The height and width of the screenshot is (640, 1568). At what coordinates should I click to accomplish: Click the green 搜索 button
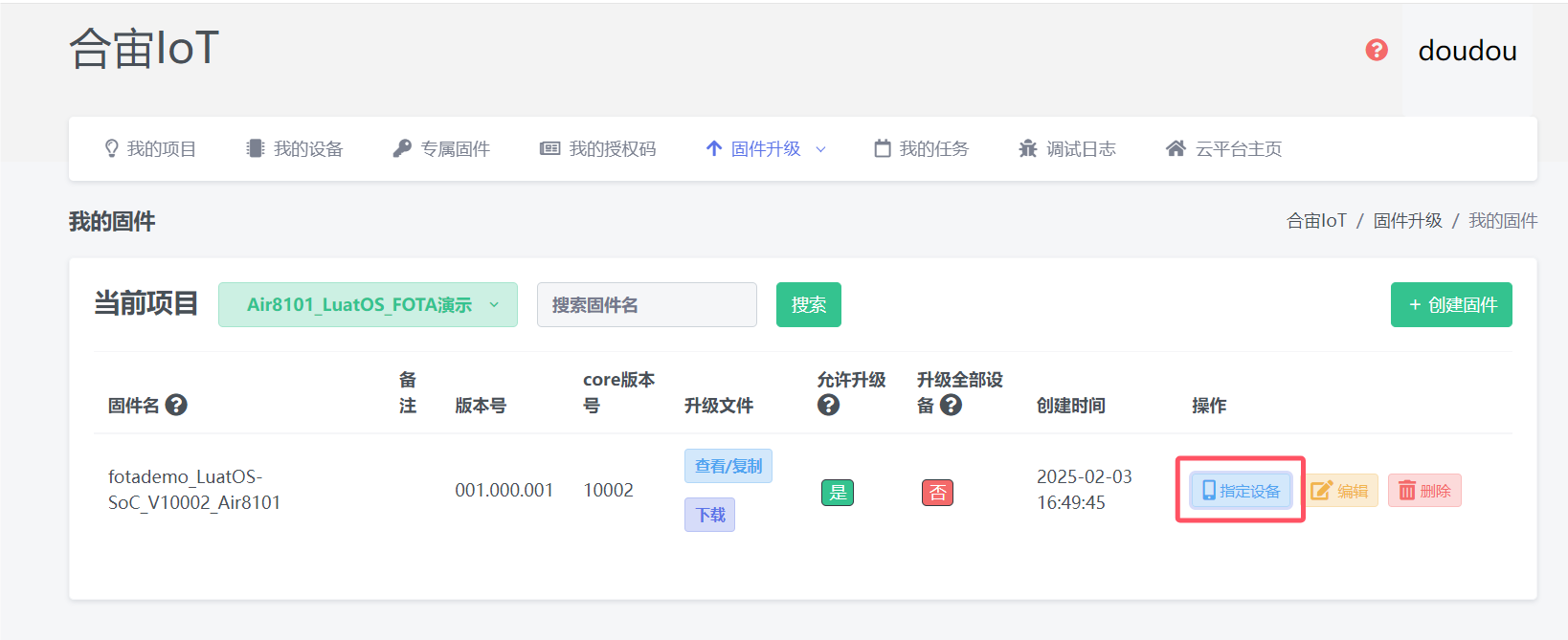coord(809,304)
